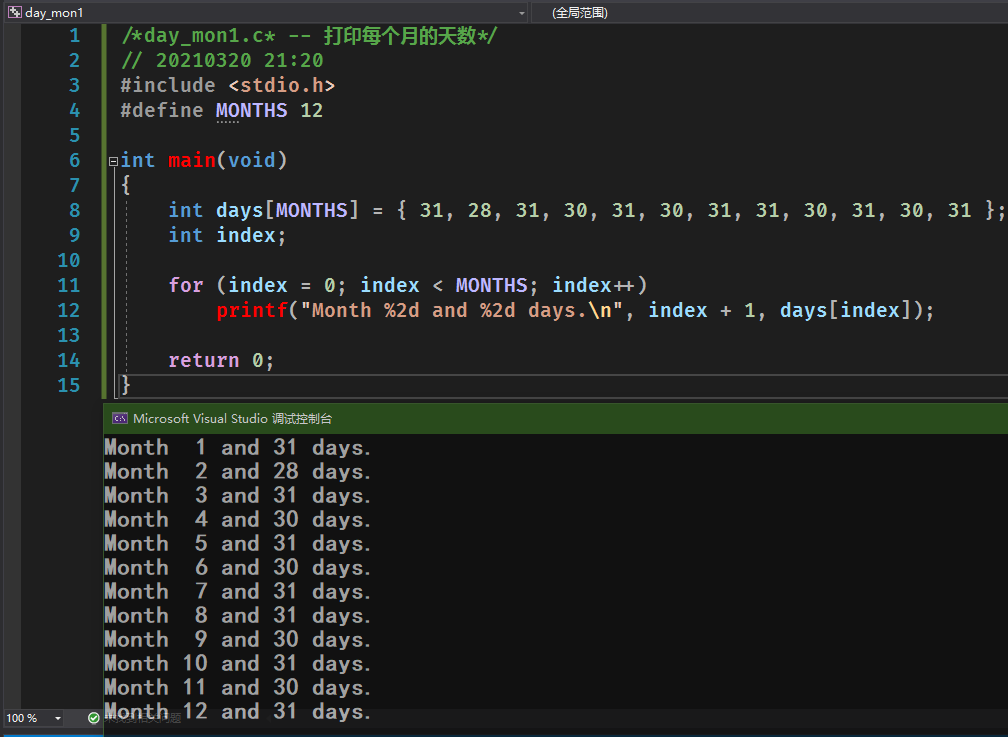The image size is (1008, 737).
Task: Click MONTHS in the #define line
Action: pyautogui.click(x=251, y=111)
